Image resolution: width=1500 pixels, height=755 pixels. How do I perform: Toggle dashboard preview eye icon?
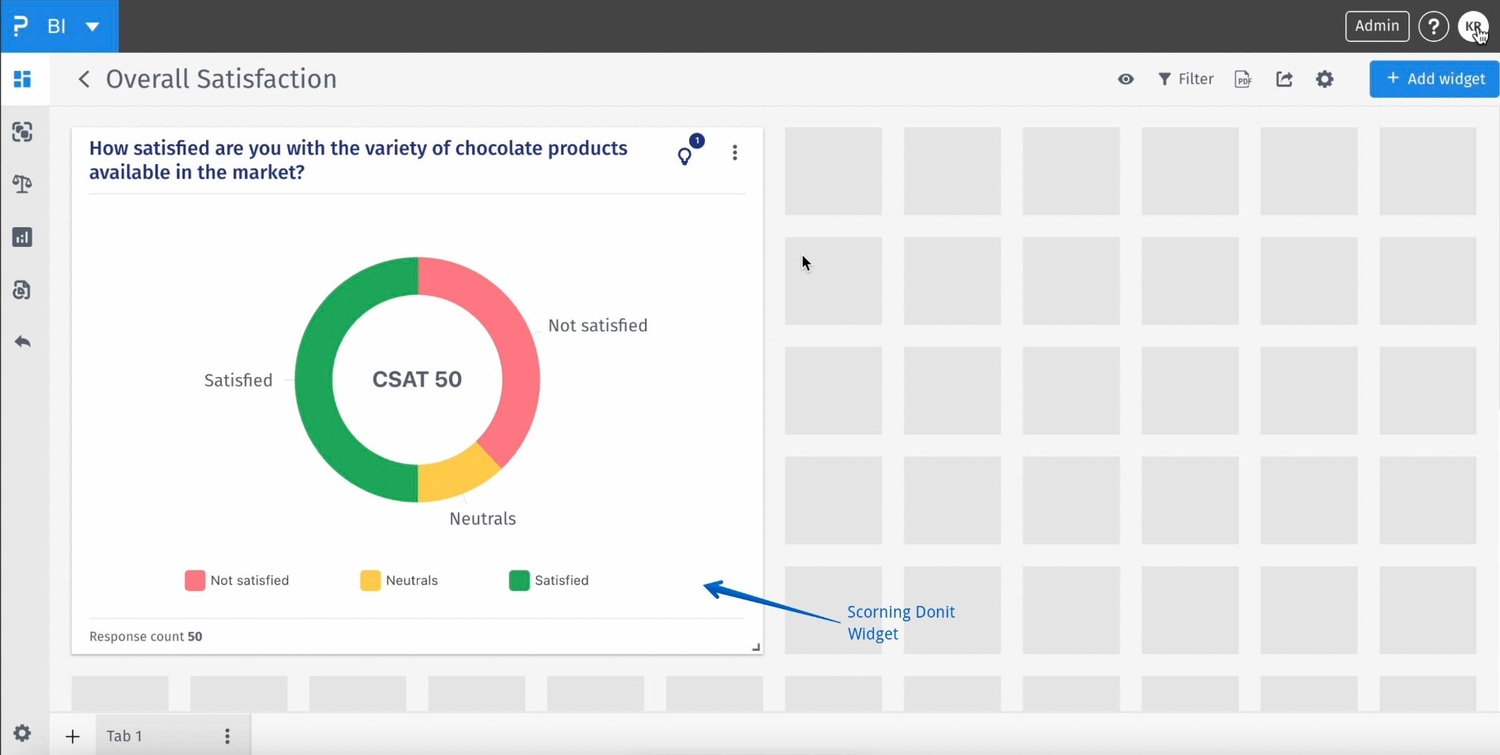[x=1126, y=79]
